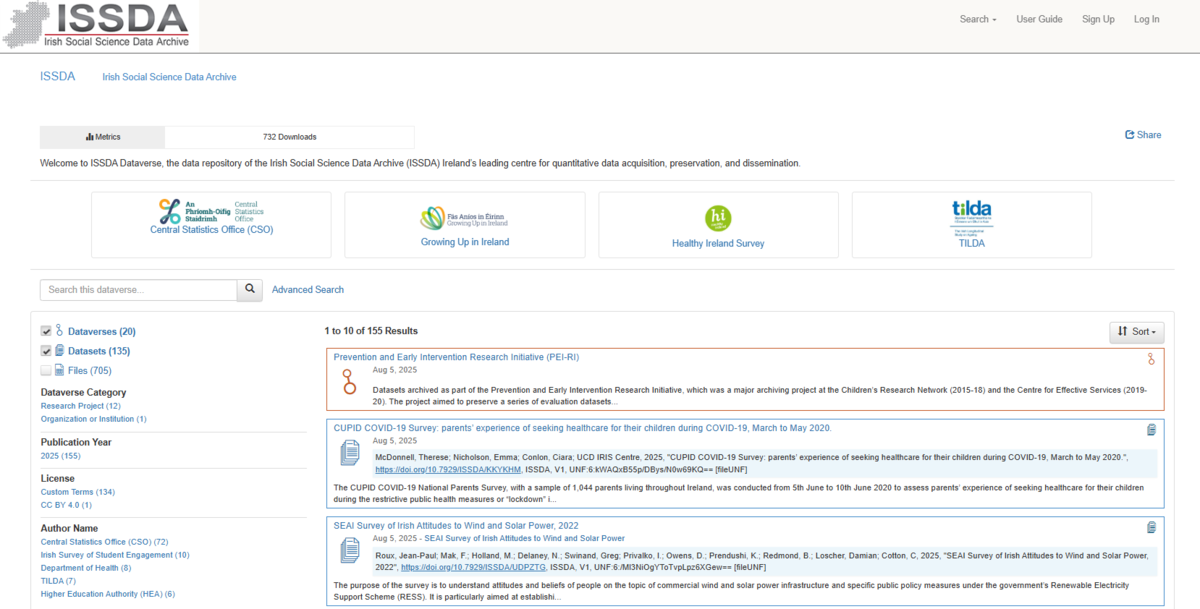Click the Central Statistics Office logo
Screen dimensions: 1200x609
[x=211, y=211]
